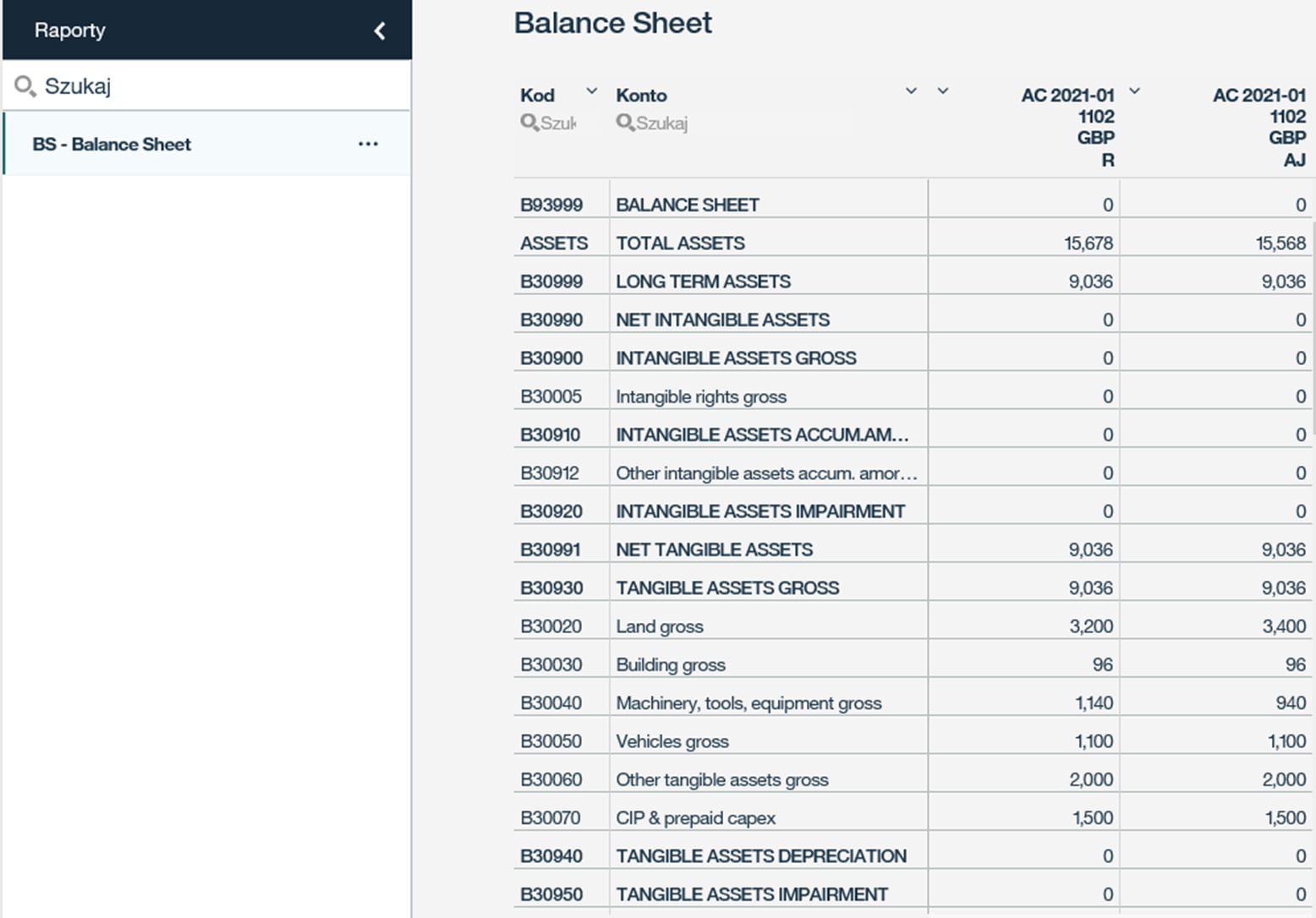Open more options for BS - Balance Sheet

(368, 144)
